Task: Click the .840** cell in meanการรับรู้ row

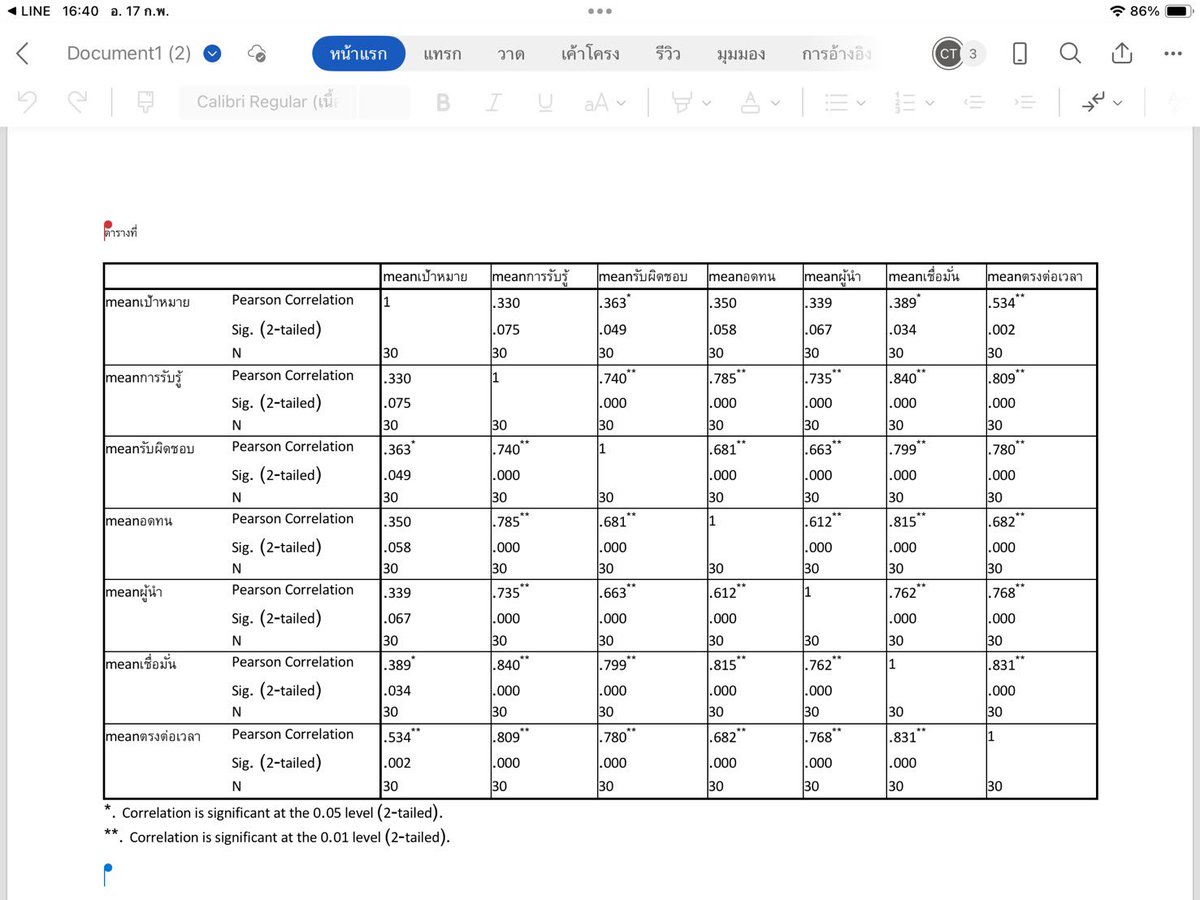Action: pyautogui.click(x=907, y=377)
